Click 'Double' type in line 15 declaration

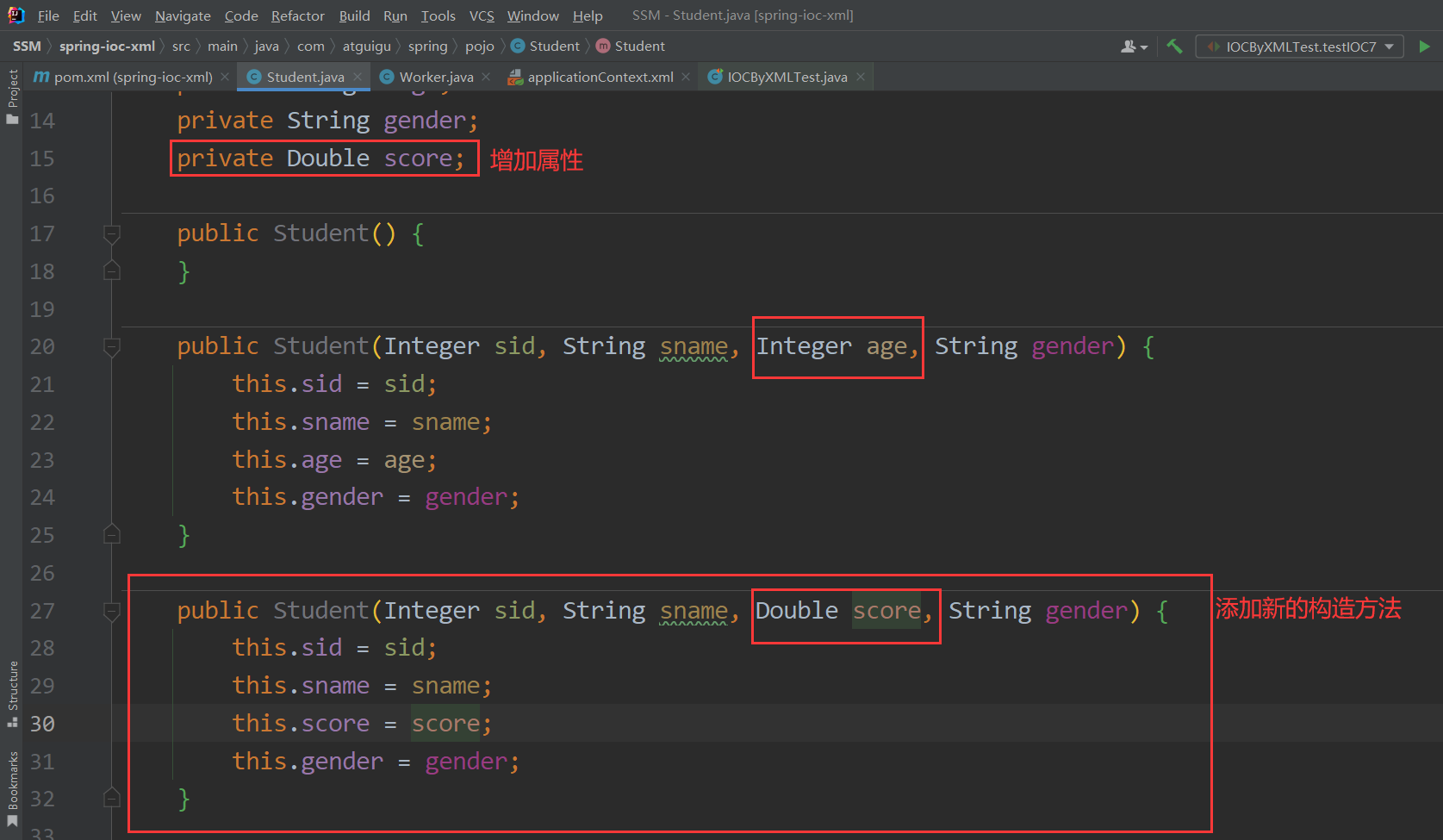point(328,159)
